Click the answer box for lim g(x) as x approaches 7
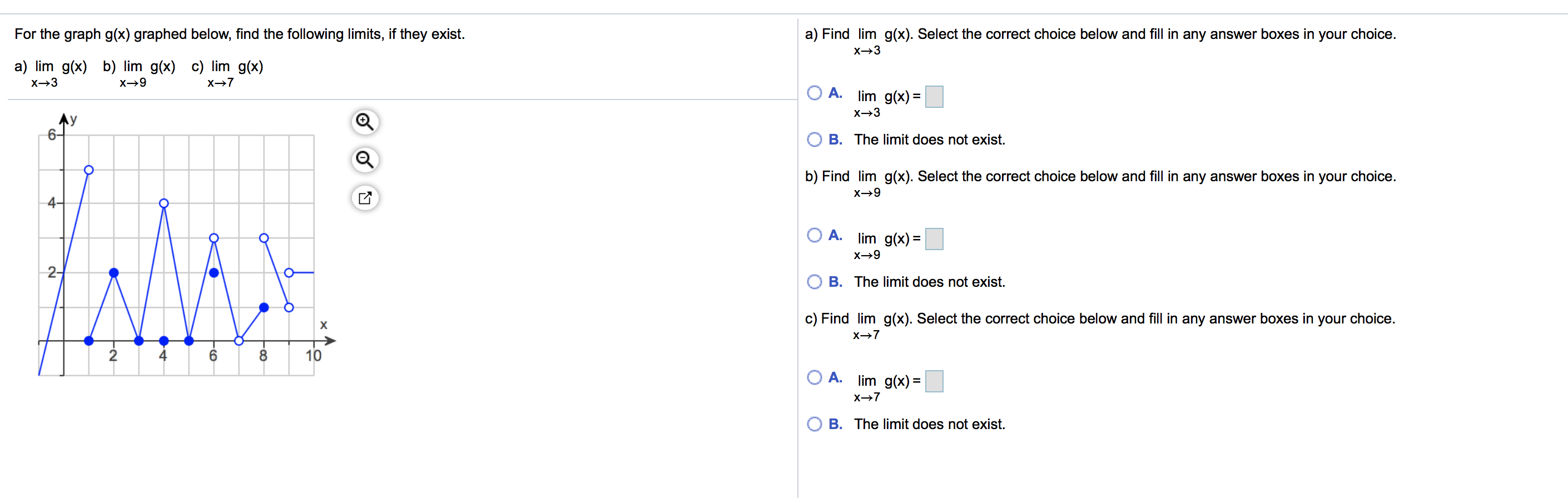This screenshot has height=498, width=1568. [934, 381]
